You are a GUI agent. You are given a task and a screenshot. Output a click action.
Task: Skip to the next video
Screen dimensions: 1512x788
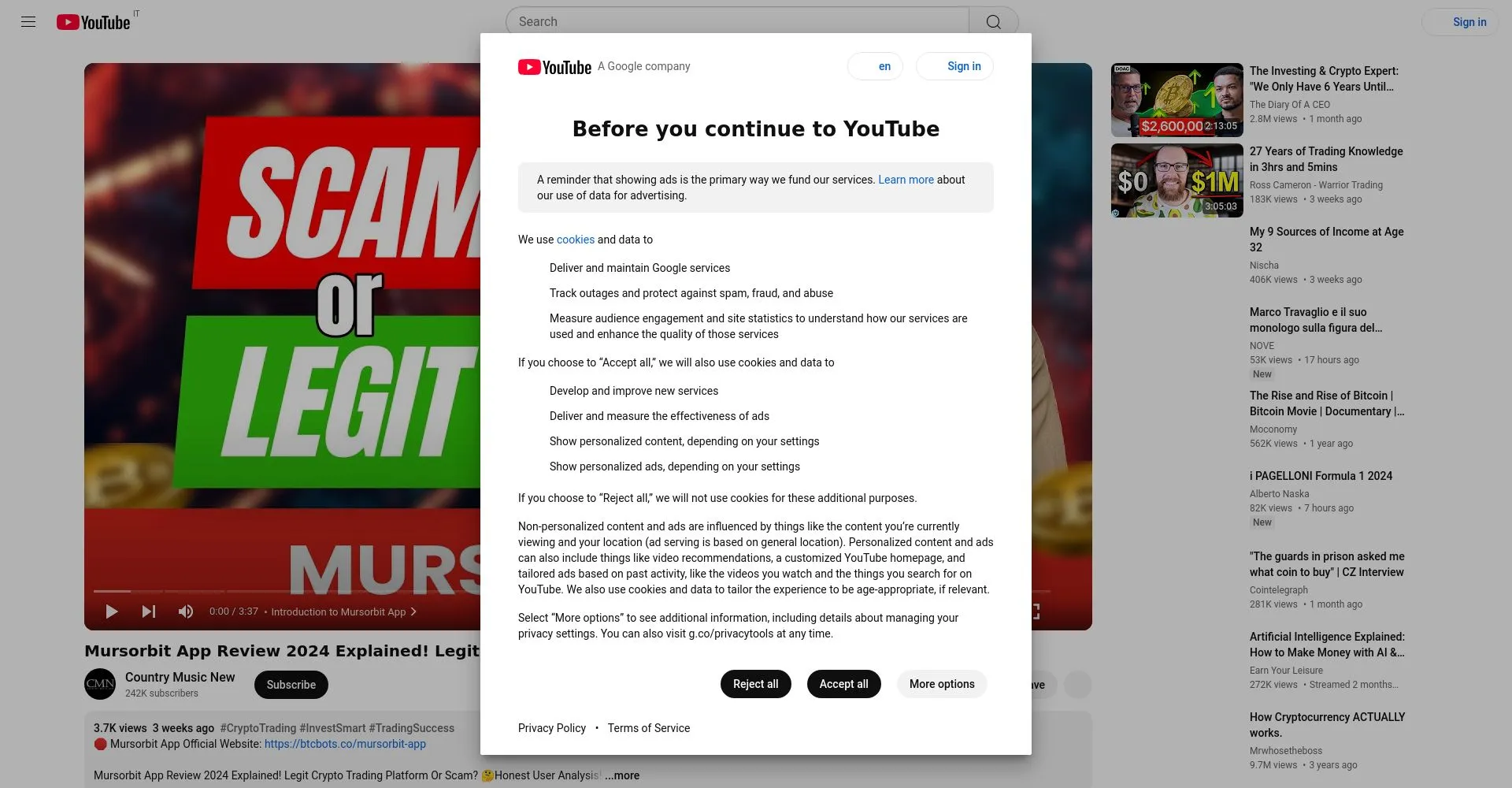149,611
